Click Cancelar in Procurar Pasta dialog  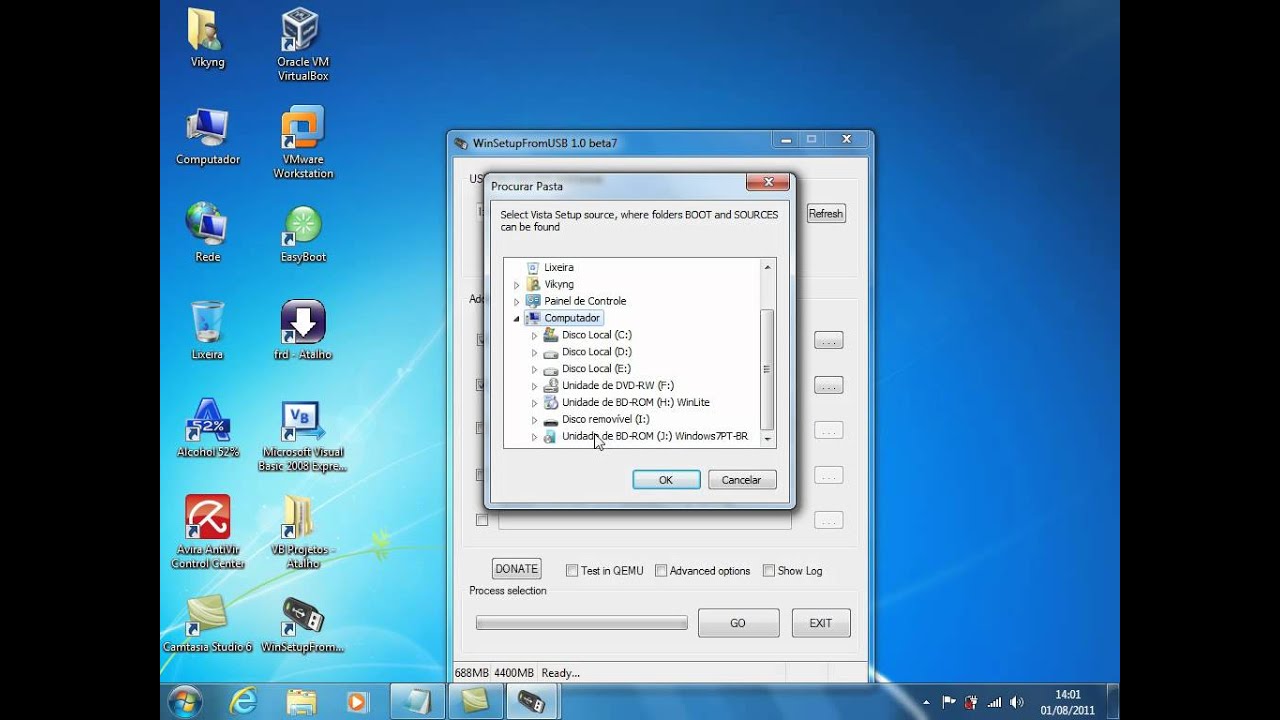click(x=741, y=480)
